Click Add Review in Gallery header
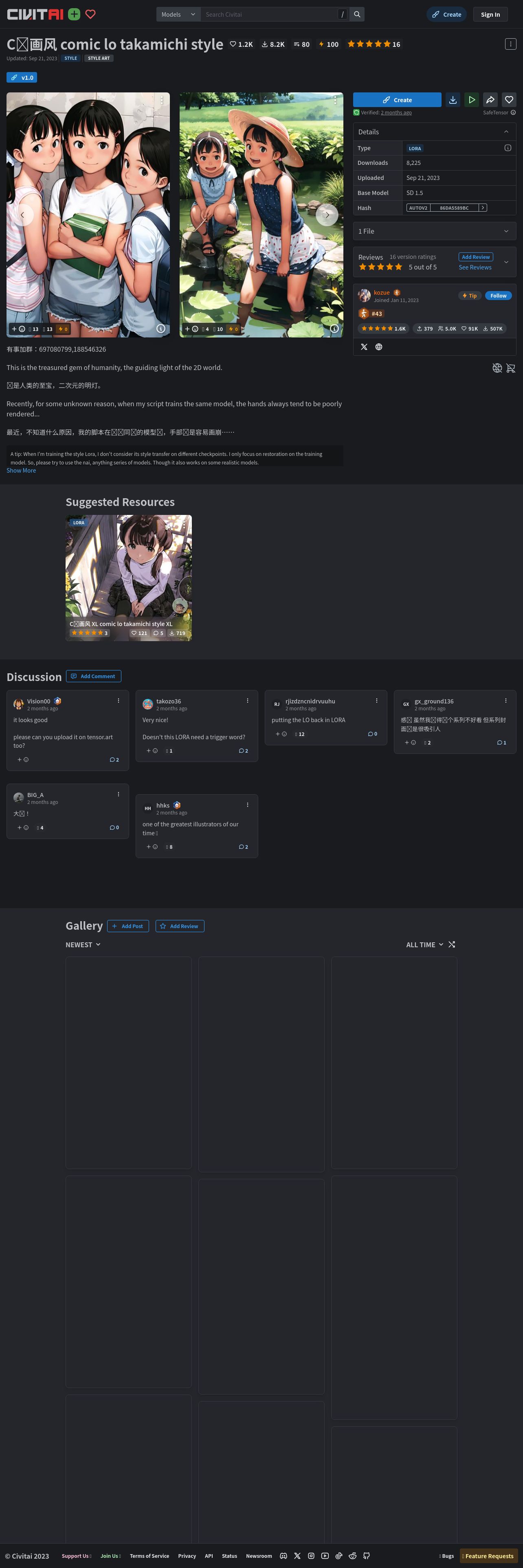 point(180,926)
